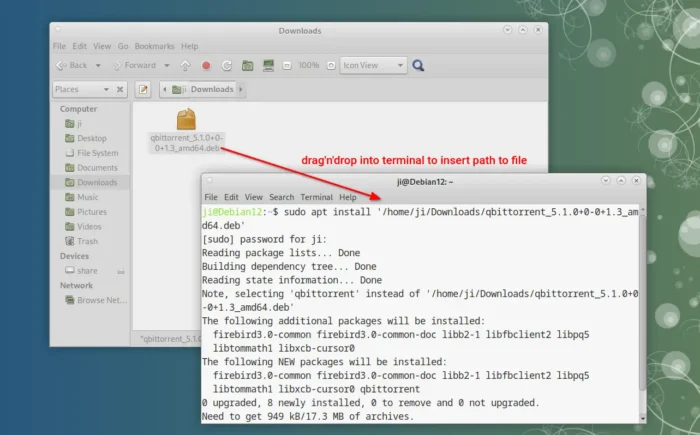Click the path bar left scroll arrow
The image size is (700, 435).
pos(165,89)
